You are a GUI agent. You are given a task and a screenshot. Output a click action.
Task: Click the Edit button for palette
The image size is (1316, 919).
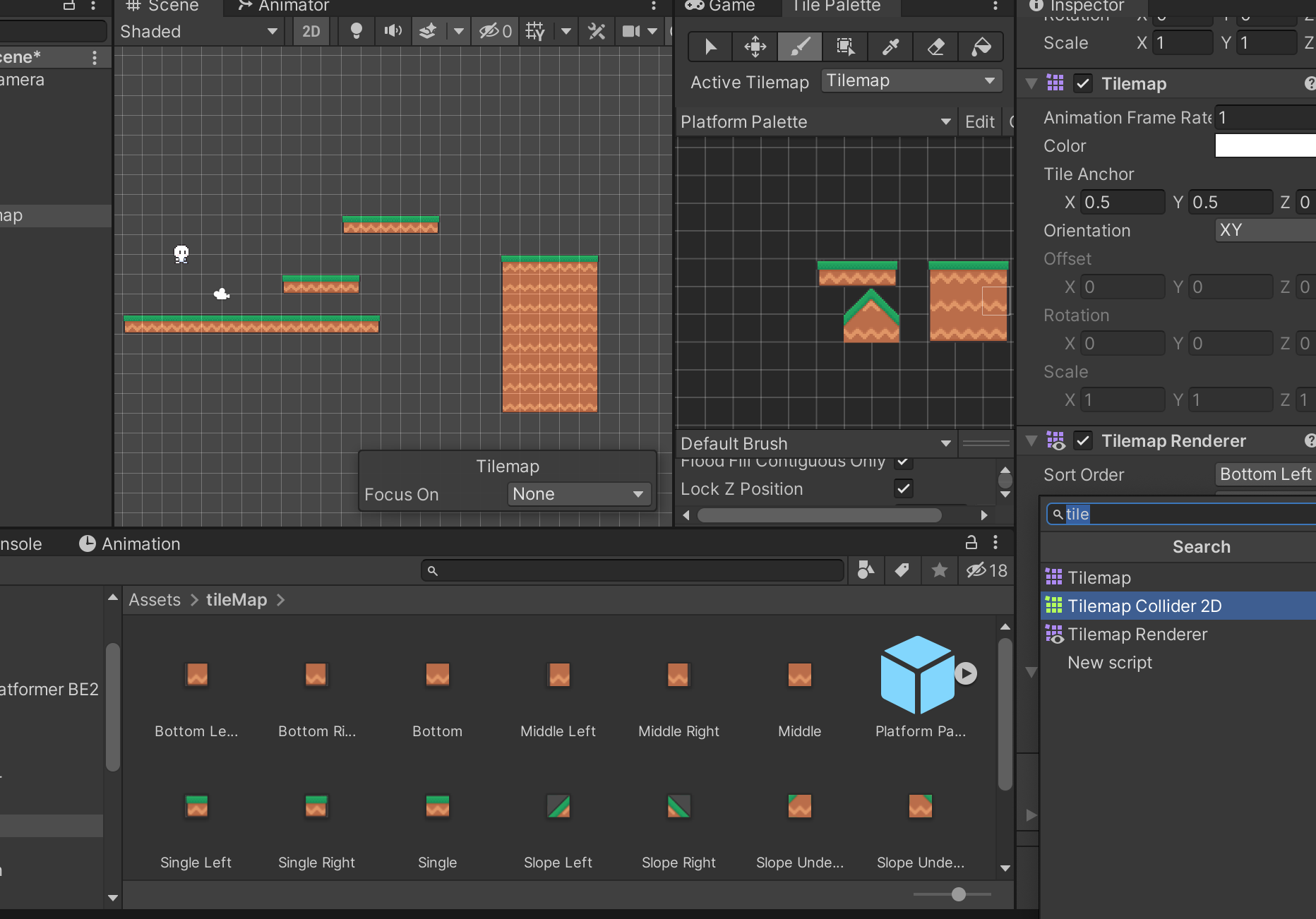(979, 122)
